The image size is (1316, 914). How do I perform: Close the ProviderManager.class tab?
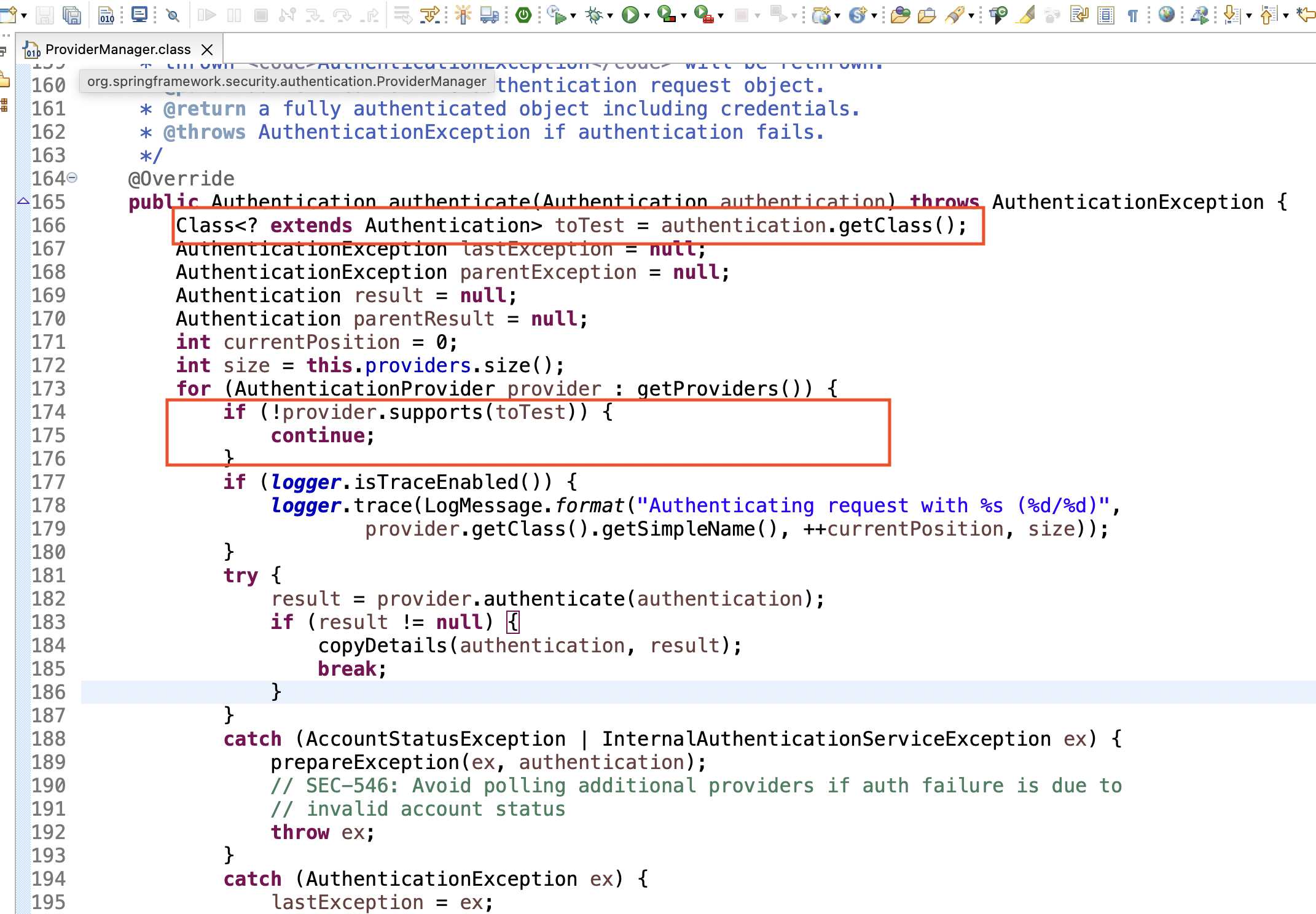point(207,50)
